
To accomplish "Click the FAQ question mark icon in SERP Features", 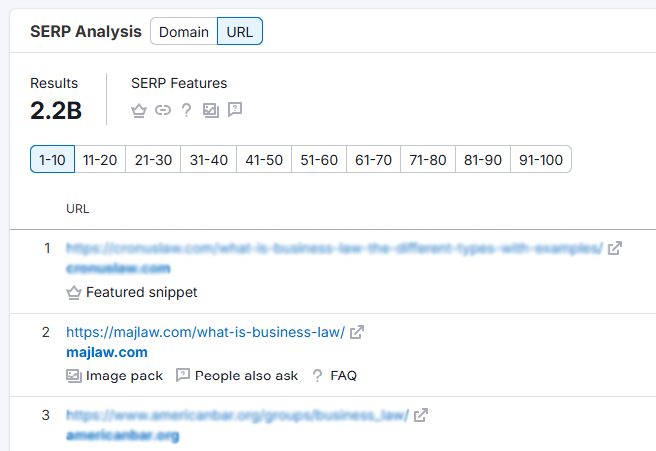I will 187,110.
